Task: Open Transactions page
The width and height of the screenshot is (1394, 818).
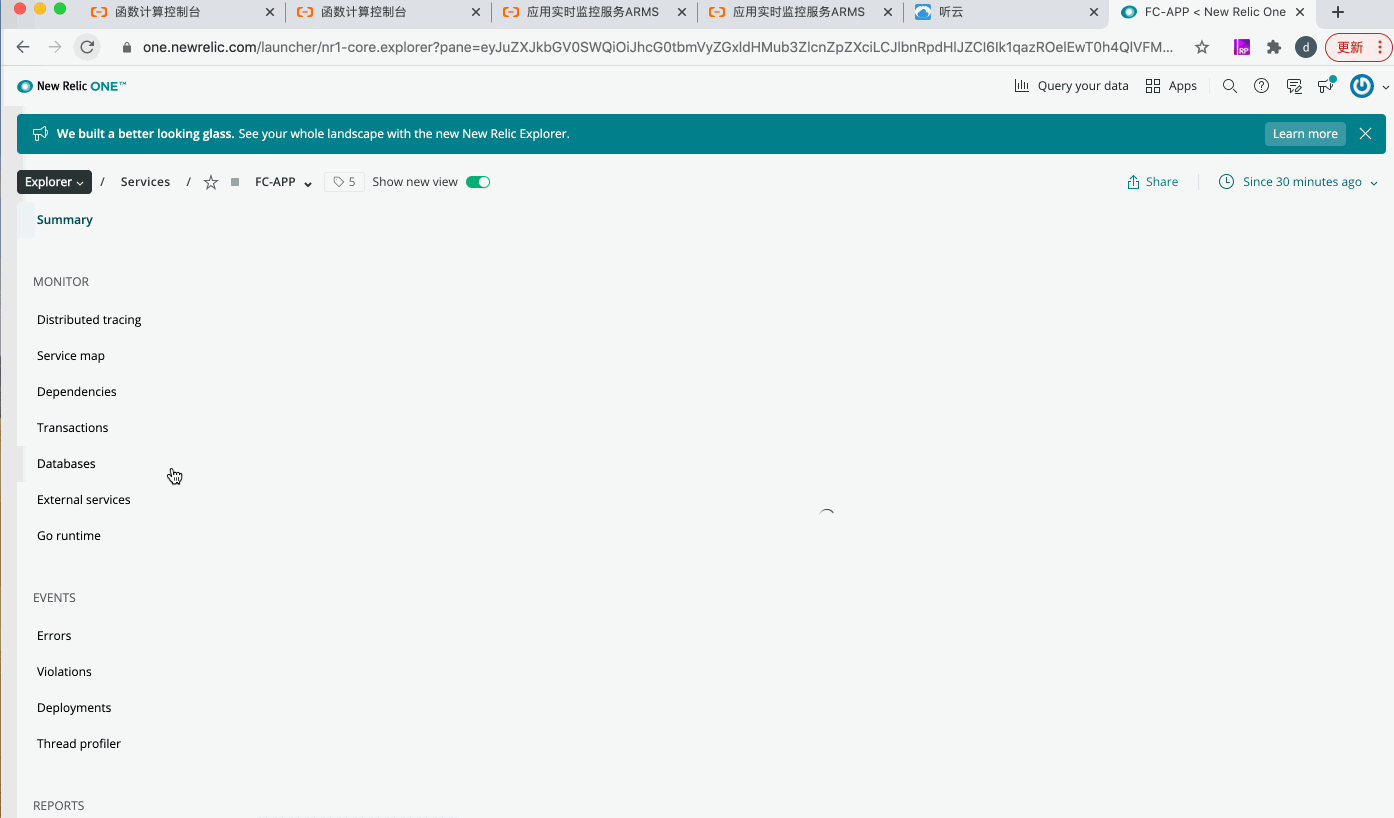Action: (73, 428)
